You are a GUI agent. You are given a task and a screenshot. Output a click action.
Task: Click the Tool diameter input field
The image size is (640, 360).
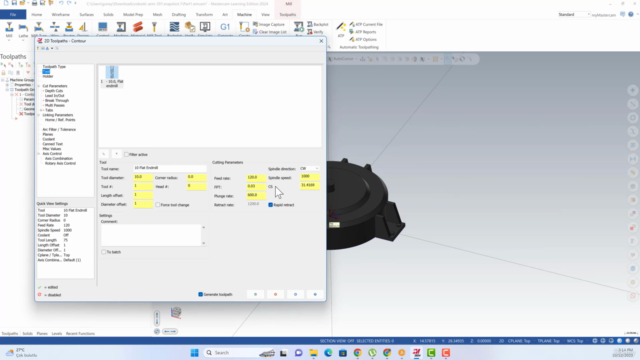point(143,177)
